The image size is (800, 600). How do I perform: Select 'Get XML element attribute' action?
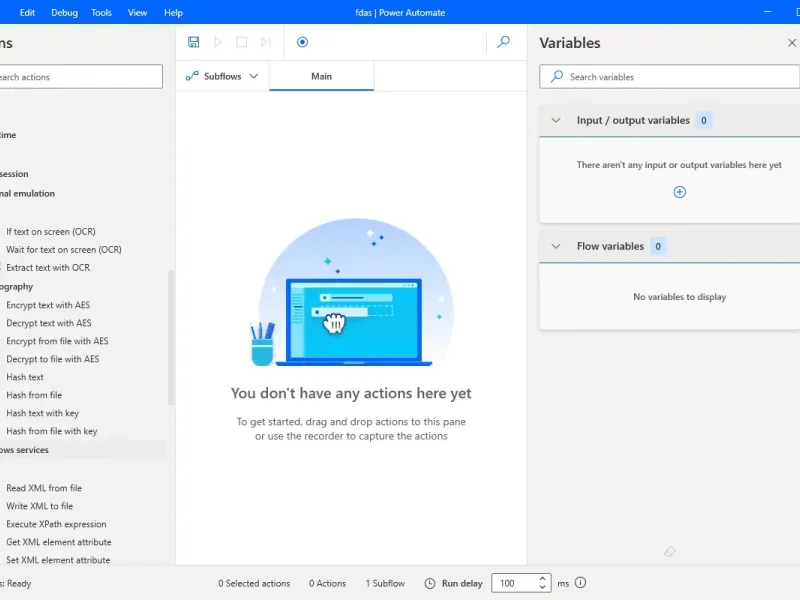(59, 542)
